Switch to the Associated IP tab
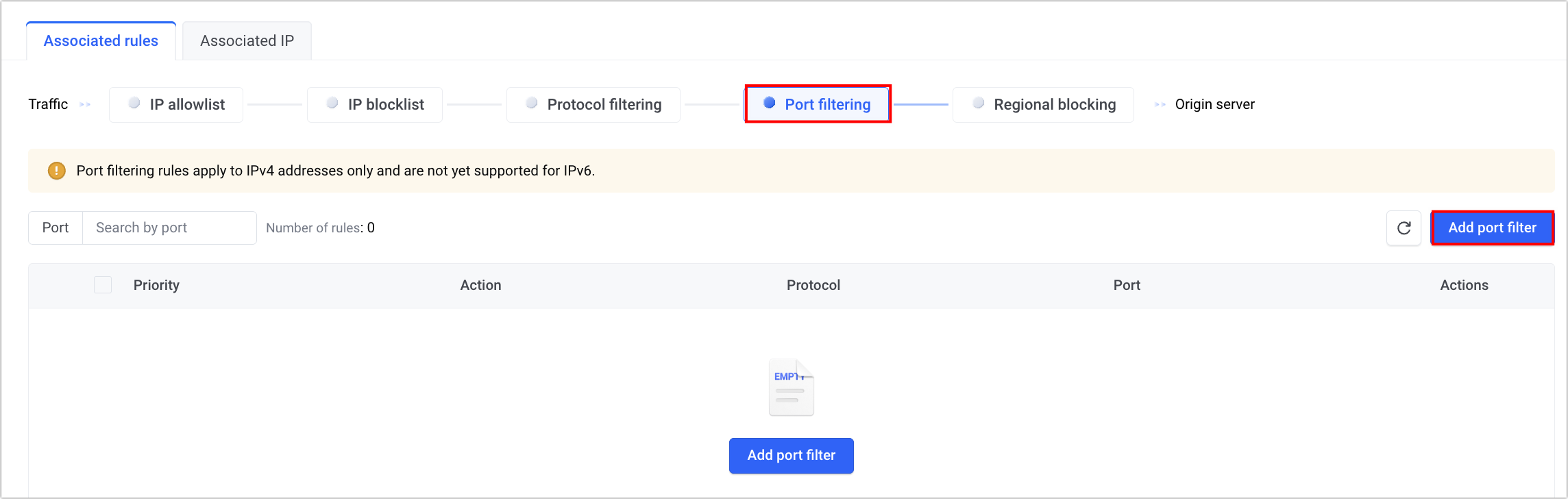Viewport: 1568px width, 499px height. pos(247,41)
